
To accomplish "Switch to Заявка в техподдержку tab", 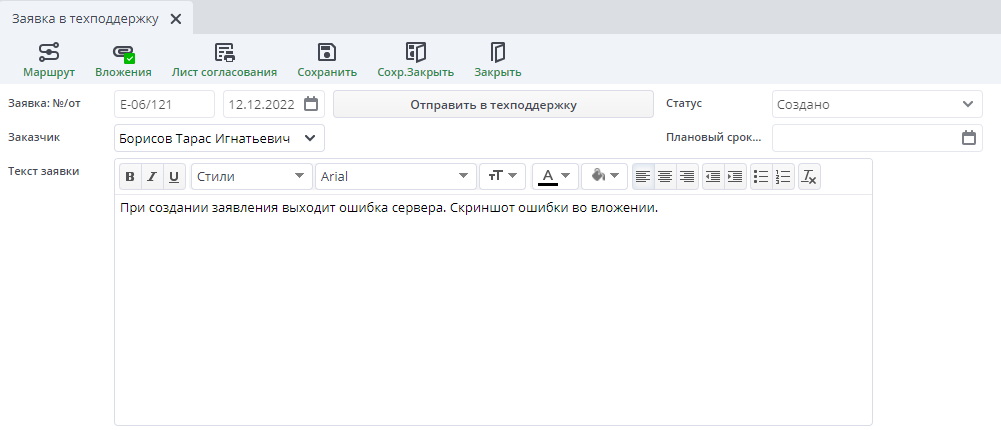I will 85,19.
